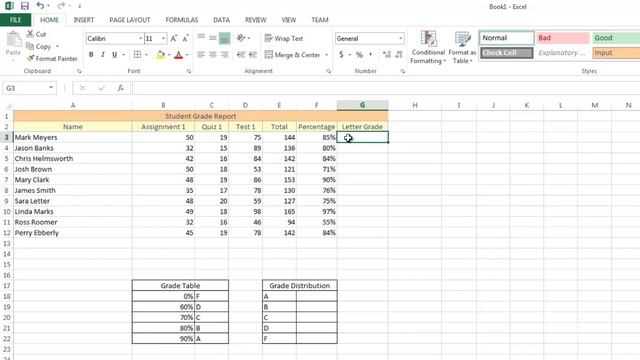The image size is (640, 360).
Task: Open the Format as Table gallery
Action: click(x=462, y=47)
